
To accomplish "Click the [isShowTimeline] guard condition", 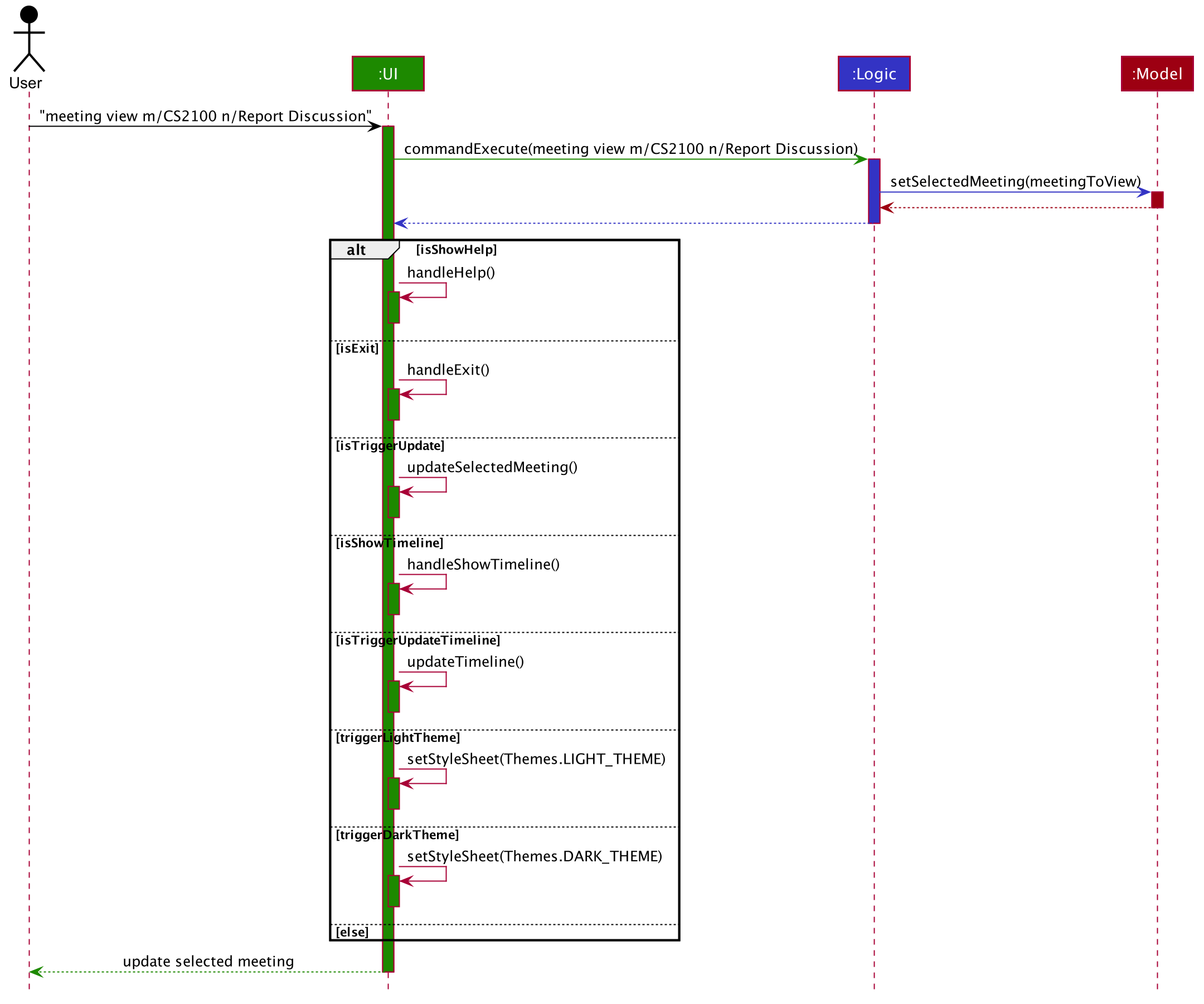I will (389, 543).
